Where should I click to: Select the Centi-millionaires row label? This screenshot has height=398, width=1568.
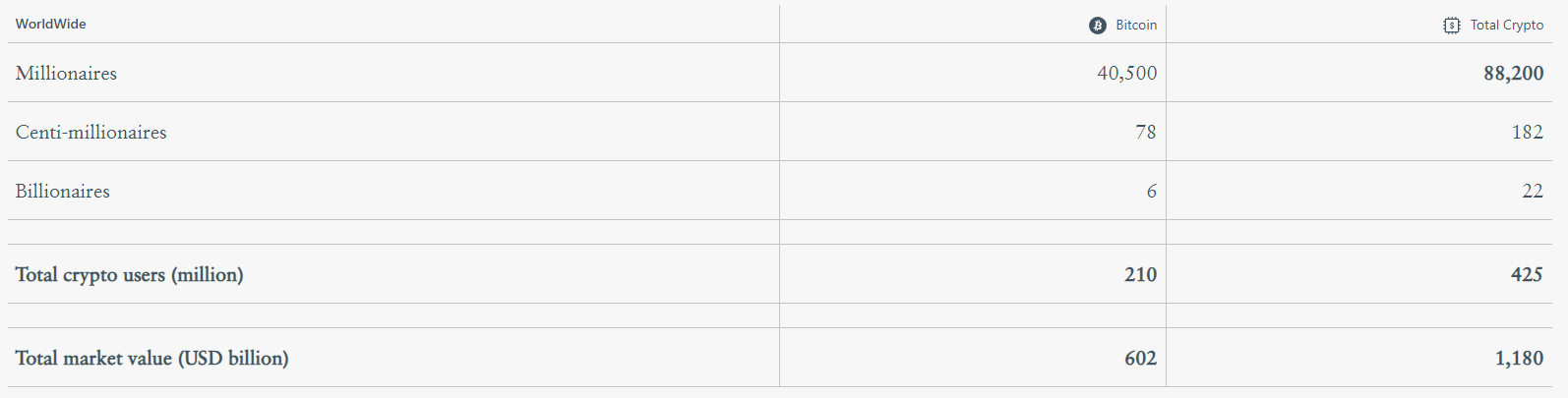click(90, 133)
